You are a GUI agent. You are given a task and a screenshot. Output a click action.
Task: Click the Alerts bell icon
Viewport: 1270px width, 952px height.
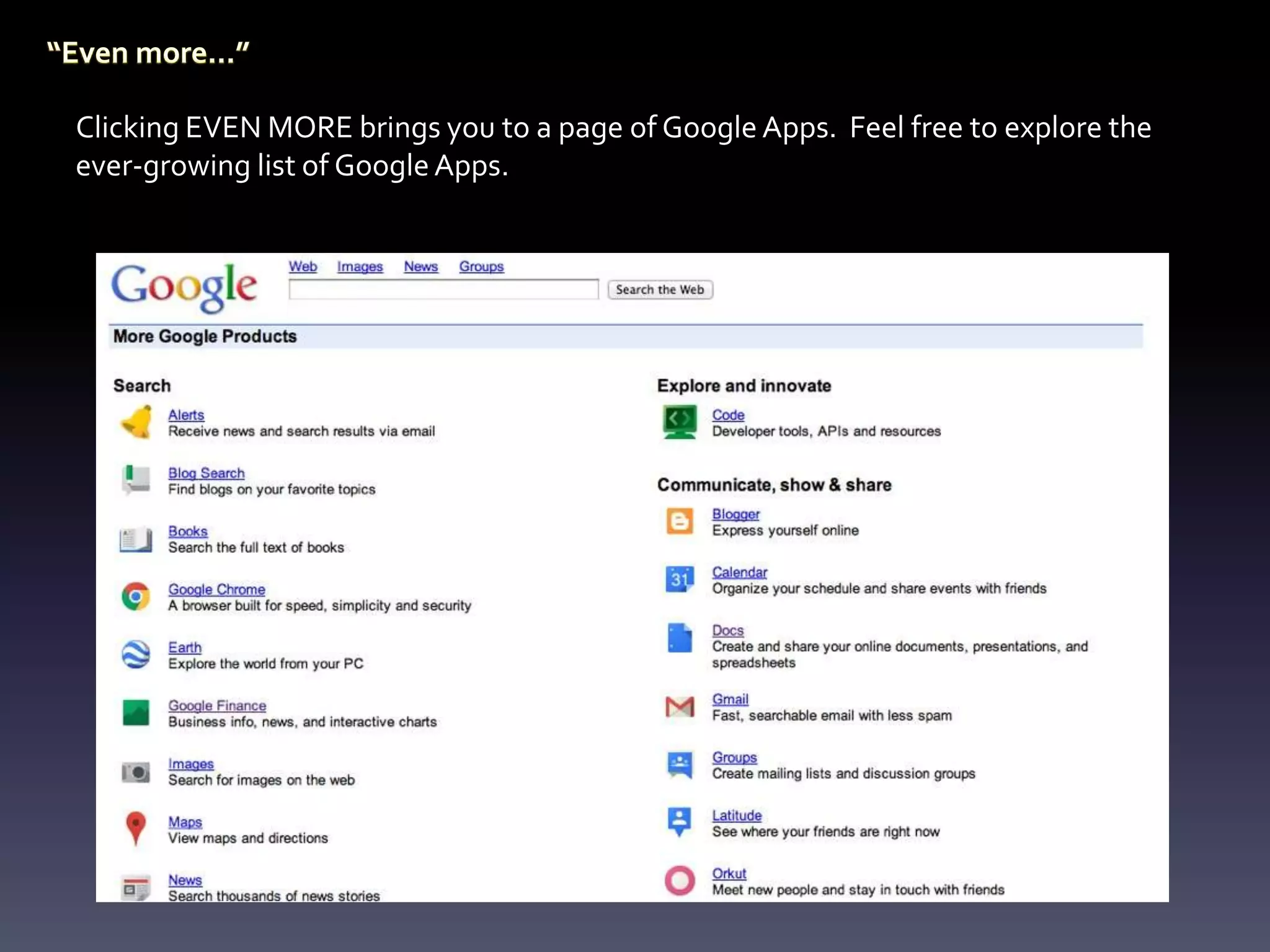[136, 422]
